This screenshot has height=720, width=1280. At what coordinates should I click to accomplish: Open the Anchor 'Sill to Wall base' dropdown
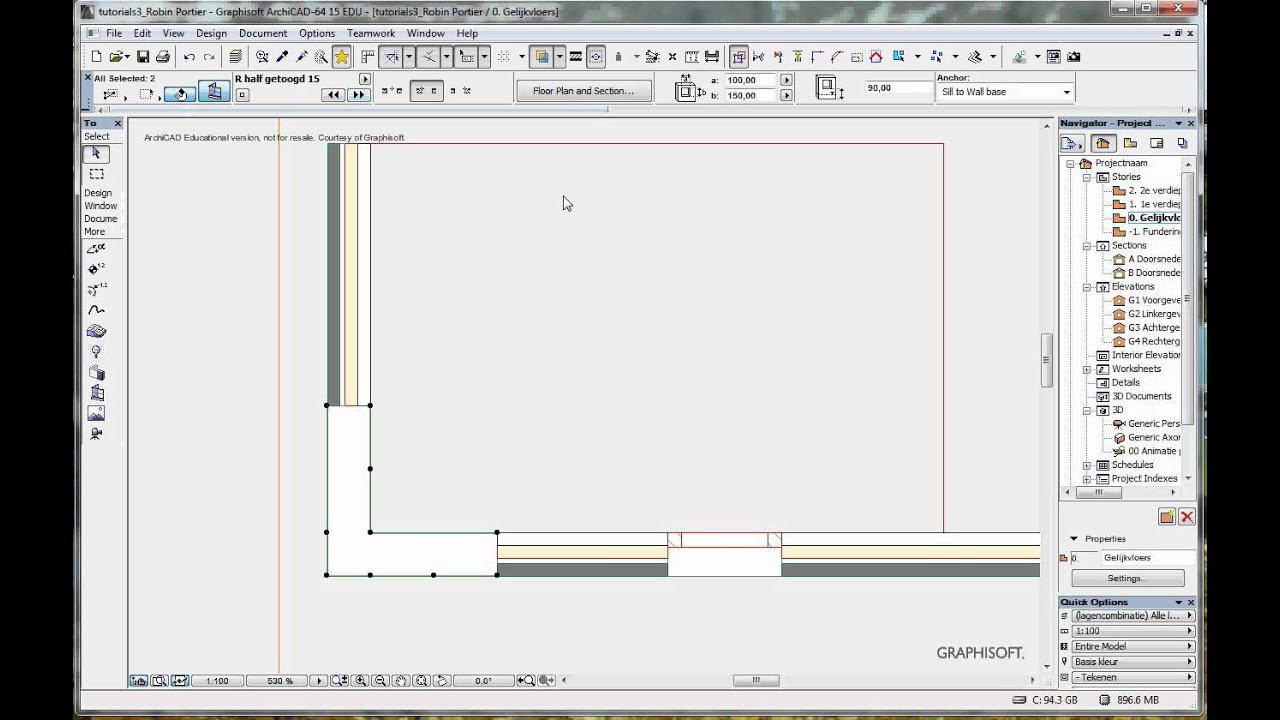pyautogui.click(x=1006, y=92)
